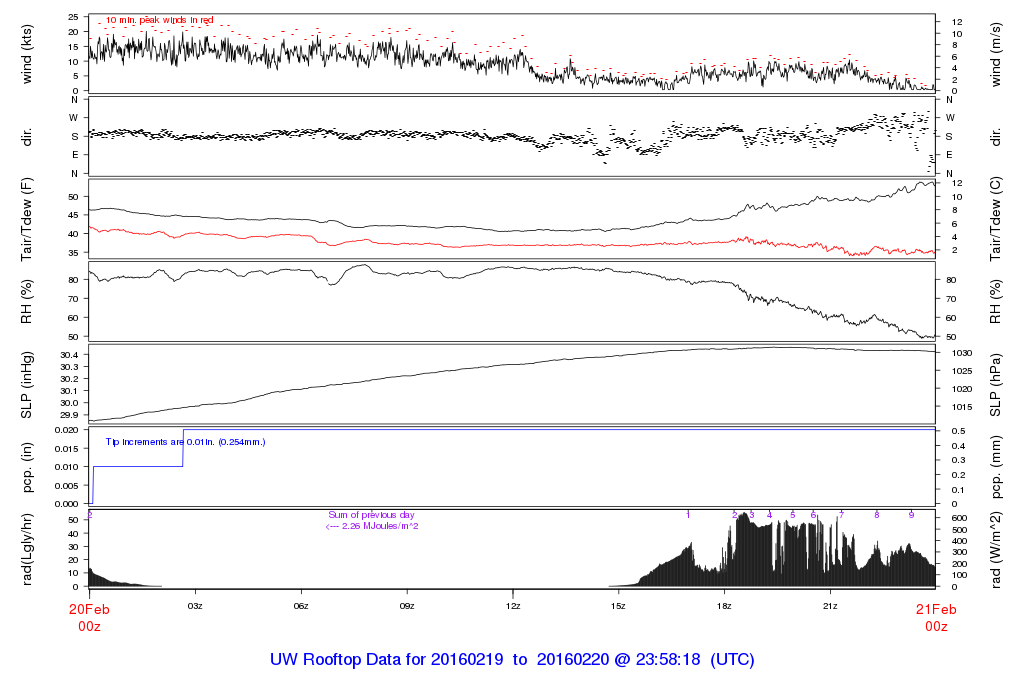Click the "Tip increments are 0.01in." note
Viewport: 1024px width, 700px height.
[x=185, y=441]
